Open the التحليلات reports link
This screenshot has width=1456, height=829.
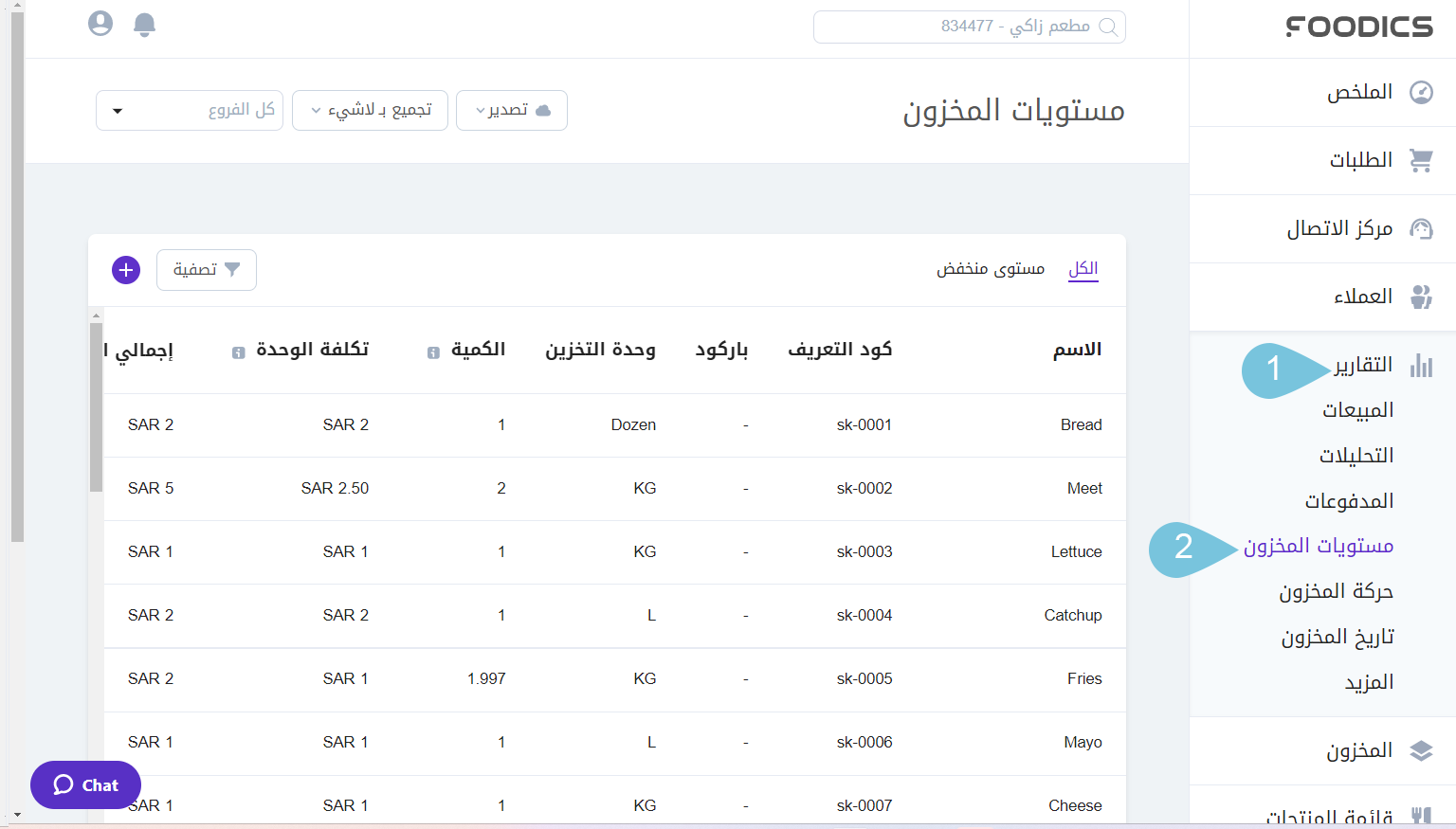coord(1356,456)
